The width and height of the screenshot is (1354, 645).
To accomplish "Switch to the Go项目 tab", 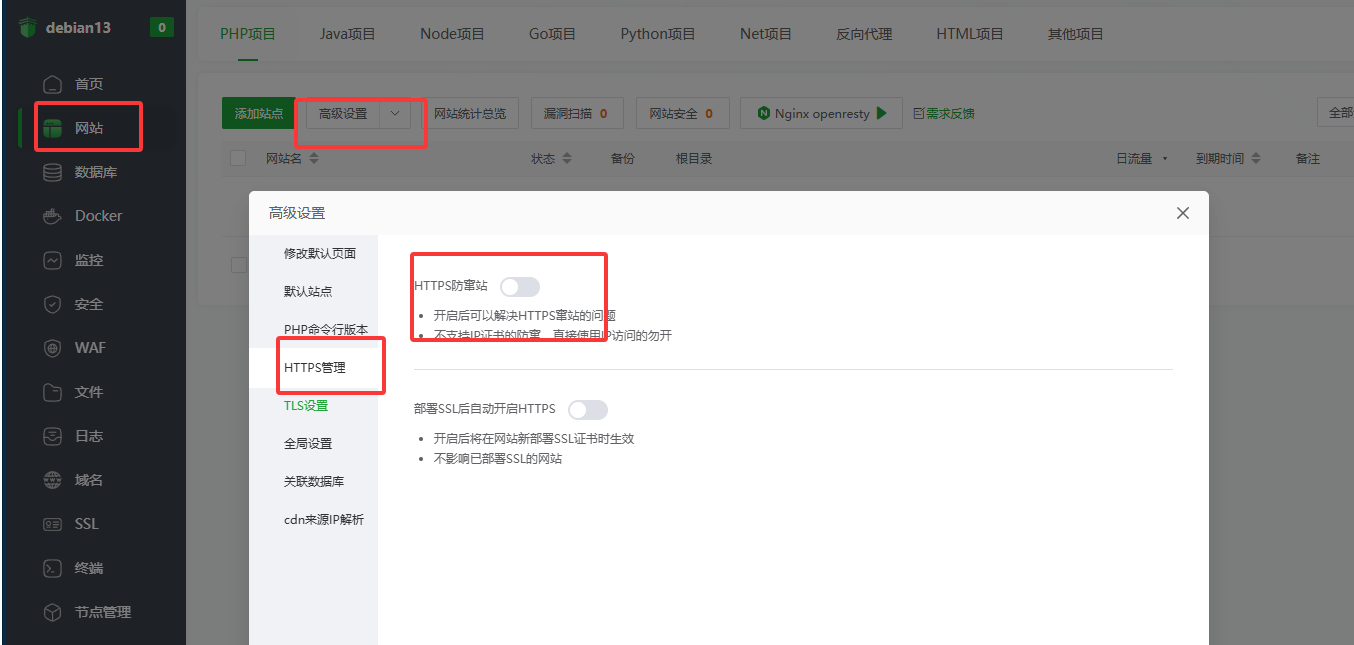I will pyautogui.click(x=553, y=34).
